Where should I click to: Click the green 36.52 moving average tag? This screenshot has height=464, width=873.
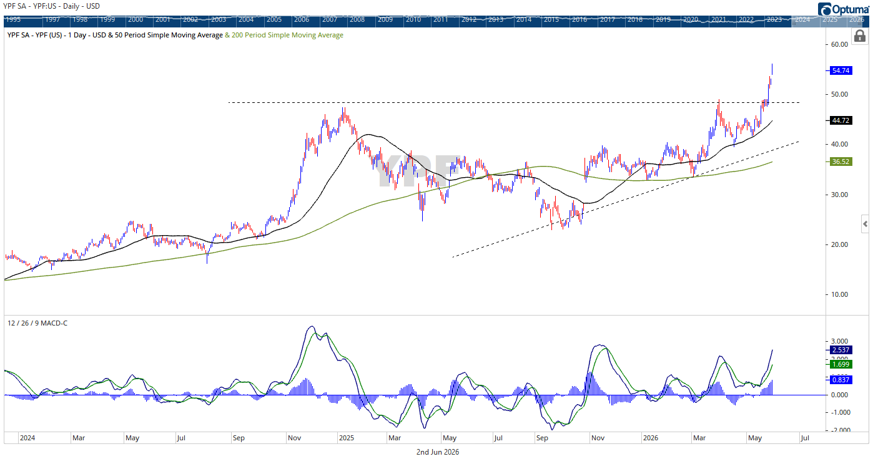tap(840, 162)
